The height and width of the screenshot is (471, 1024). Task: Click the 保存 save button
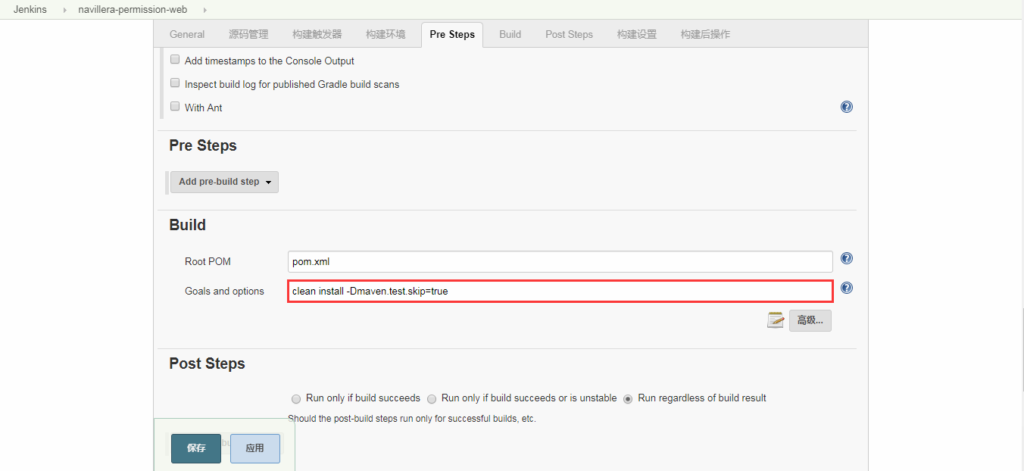click(196, 448)
